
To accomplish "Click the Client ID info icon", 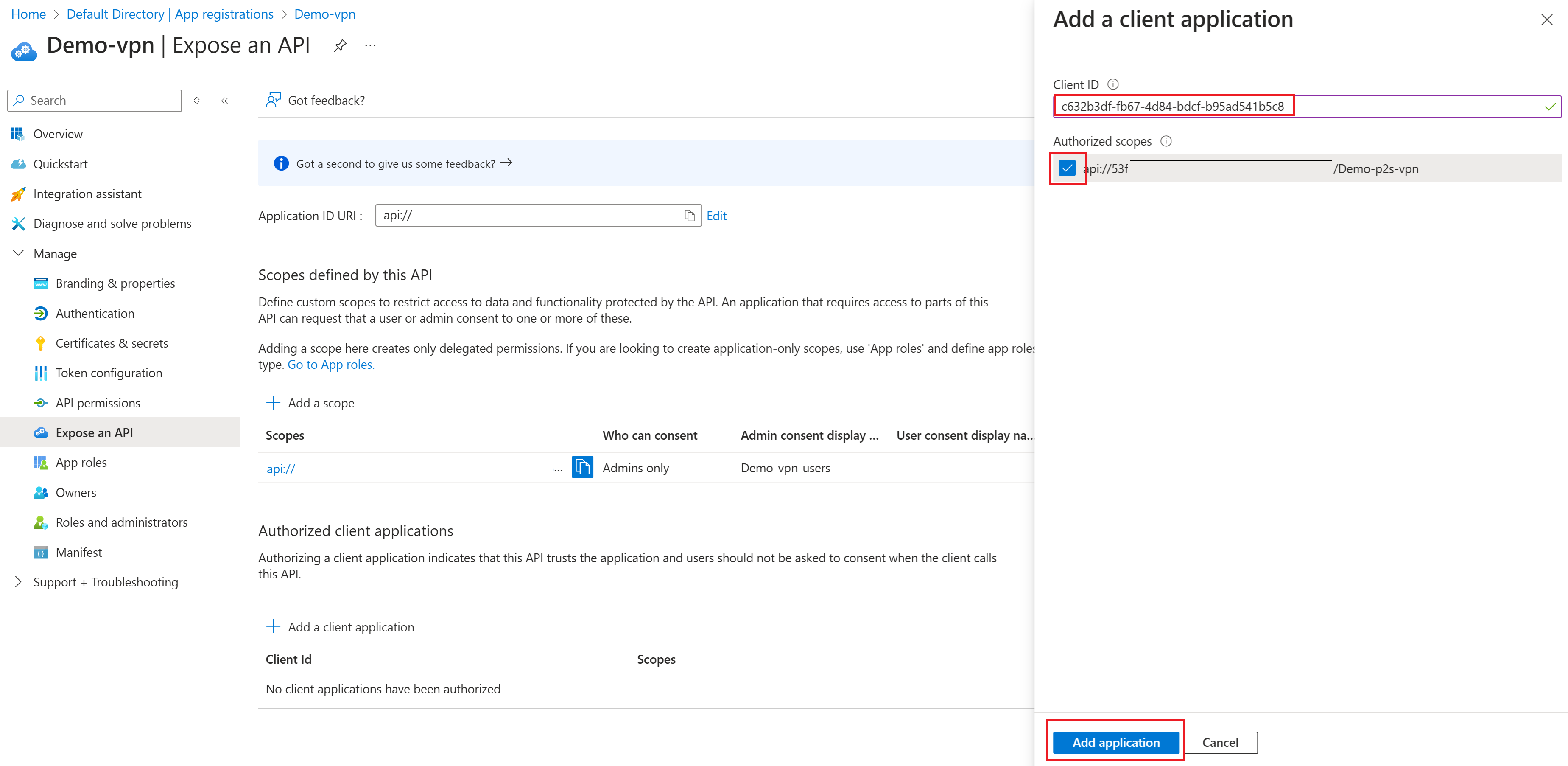I will click(1112, 84).
